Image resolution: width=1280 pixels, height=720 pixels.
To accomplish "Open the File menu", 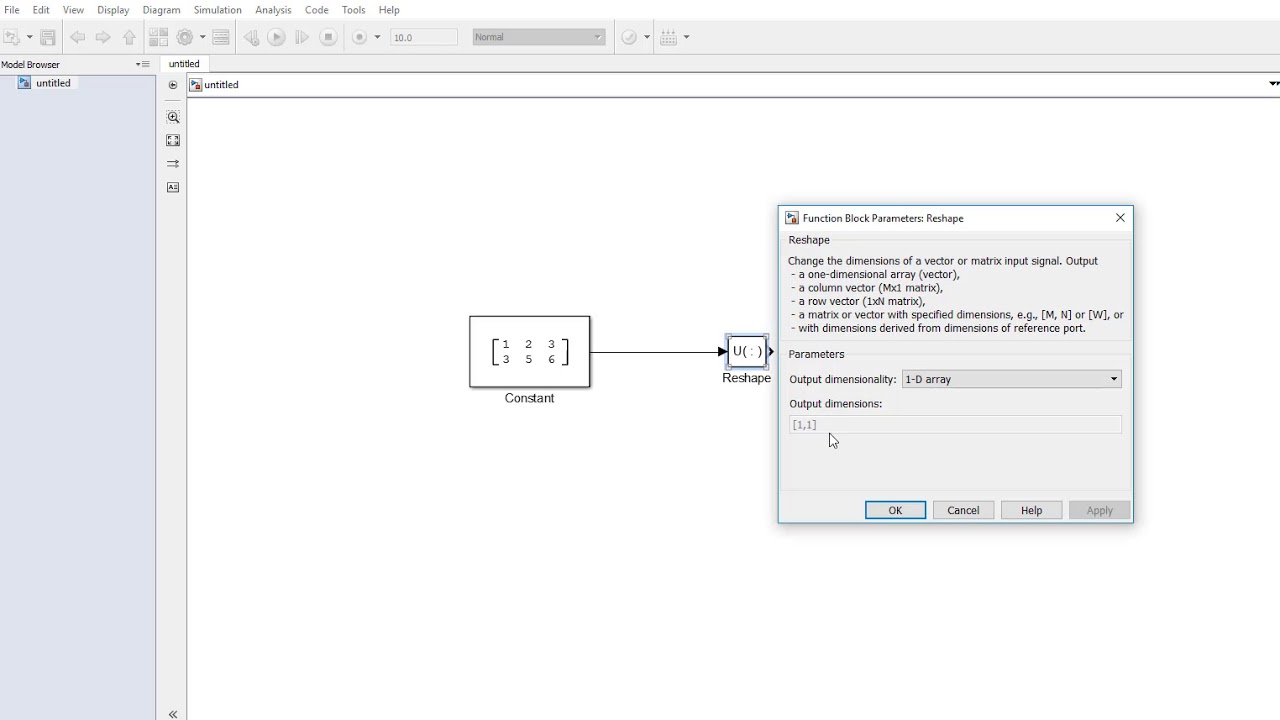I will pos(12,10).
